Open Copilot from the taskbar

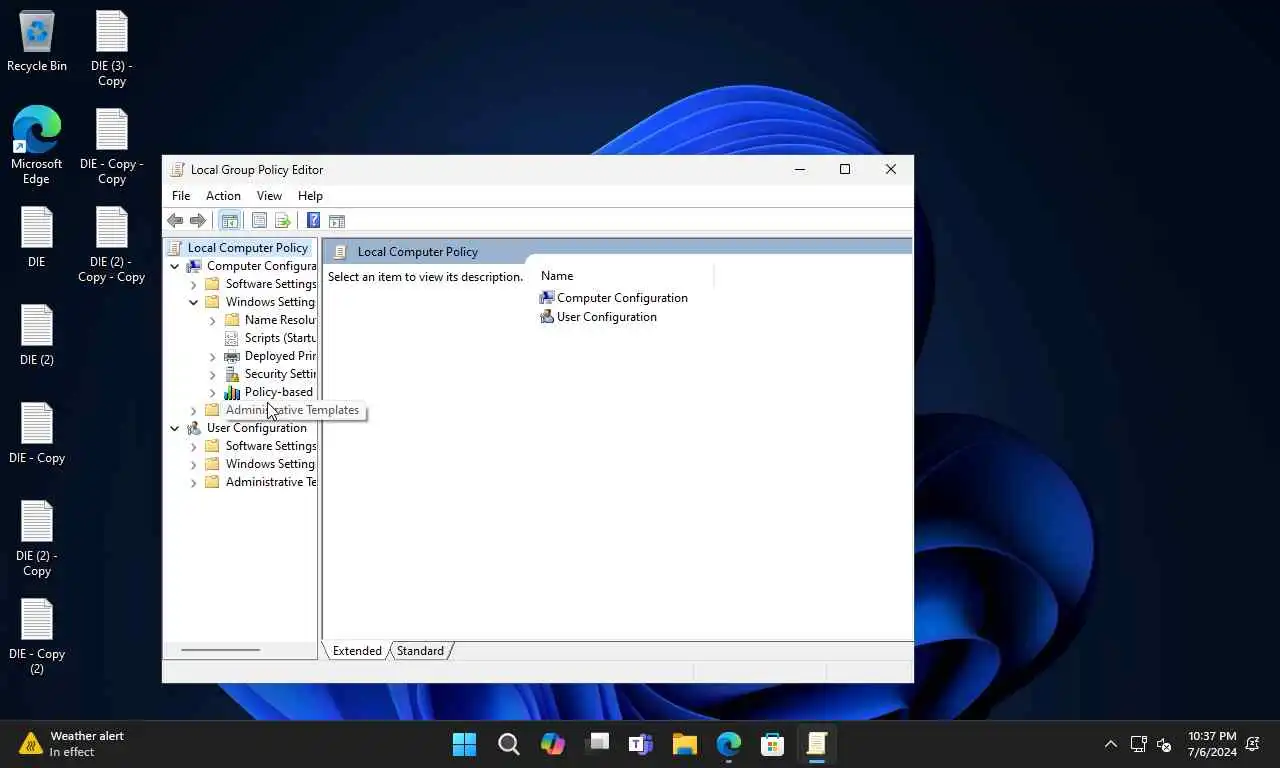coord(553,744)
